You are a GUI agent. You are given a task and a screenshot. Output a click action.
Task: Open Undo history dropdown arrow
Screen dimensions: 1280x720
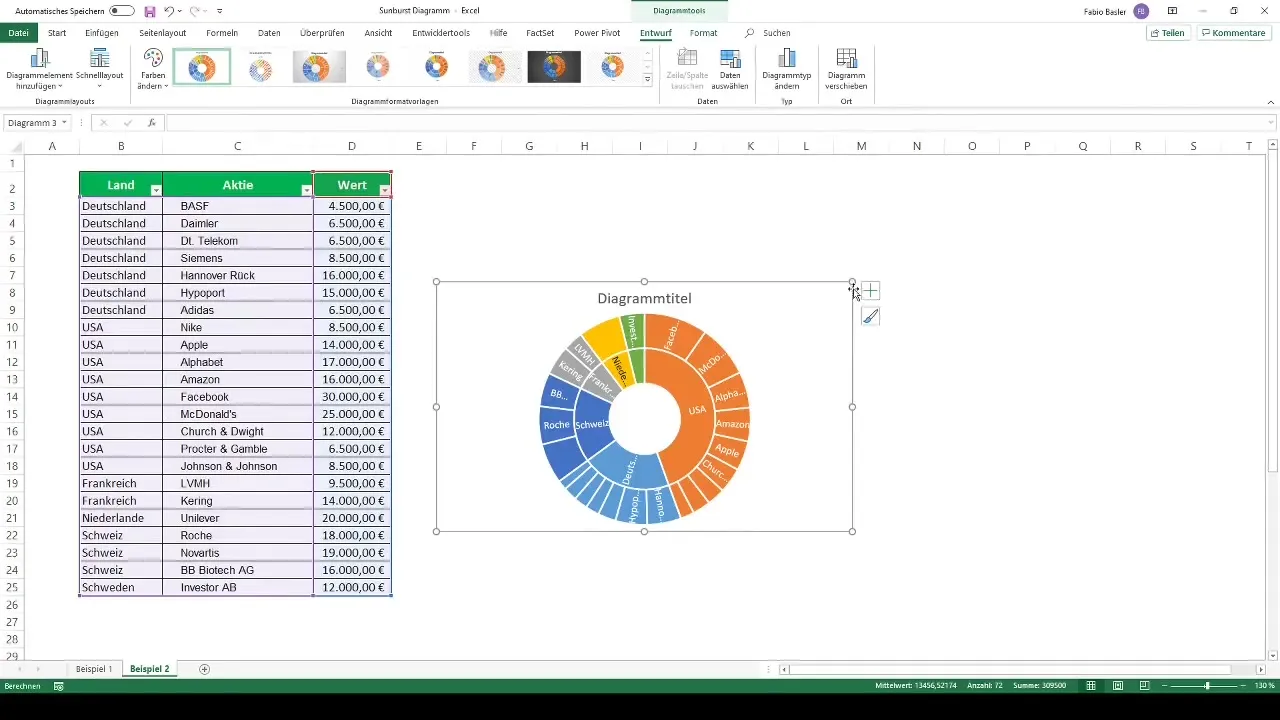tap(180, 11)
